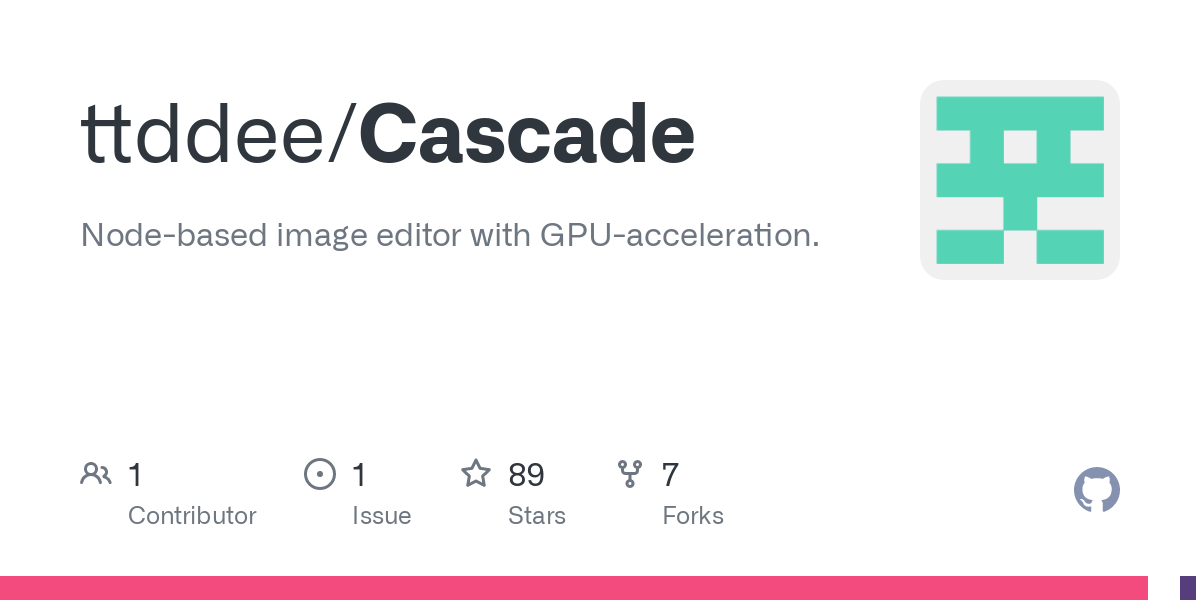Click the contributors people icon
This screenshot has width=1200, height=600.
[x=96, y=473]
